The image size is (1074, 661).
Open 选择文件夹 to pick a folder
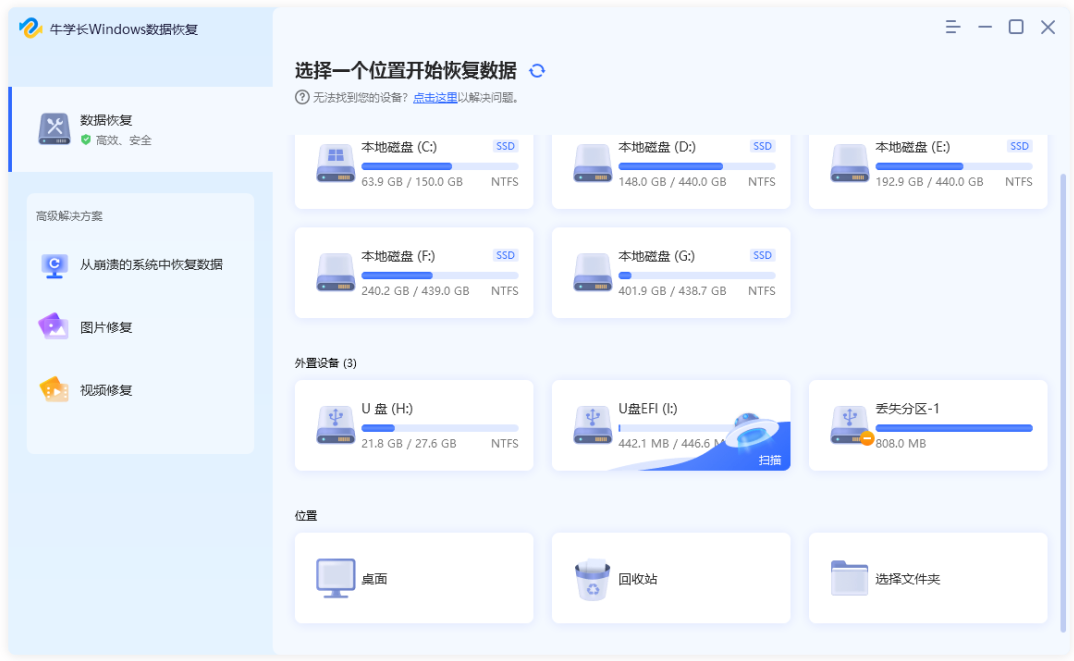(x=927, y=578)
